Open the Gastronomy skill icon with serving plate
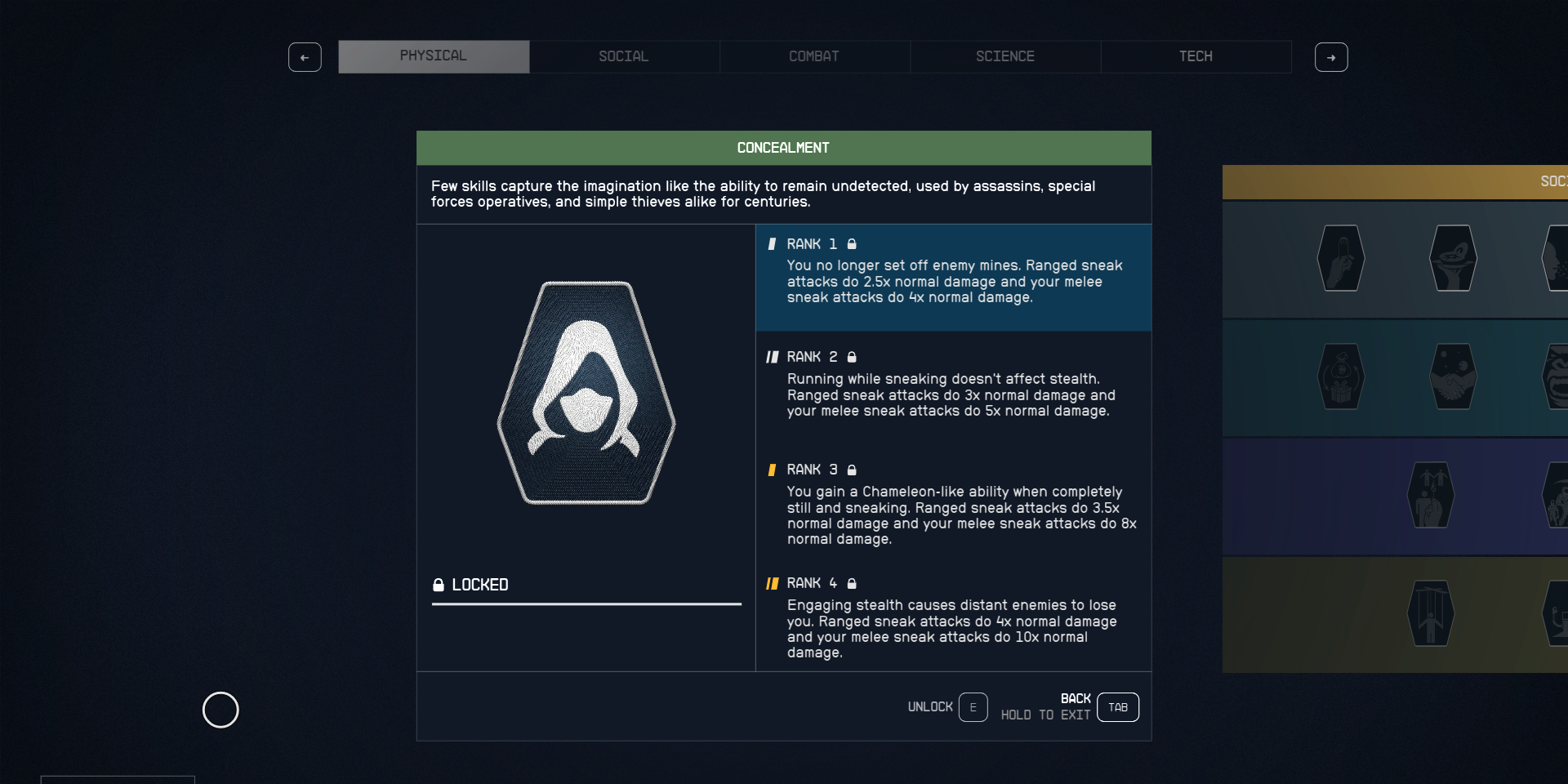The width and height of the screenshot is (1568, 784). tap(1453, 258)
